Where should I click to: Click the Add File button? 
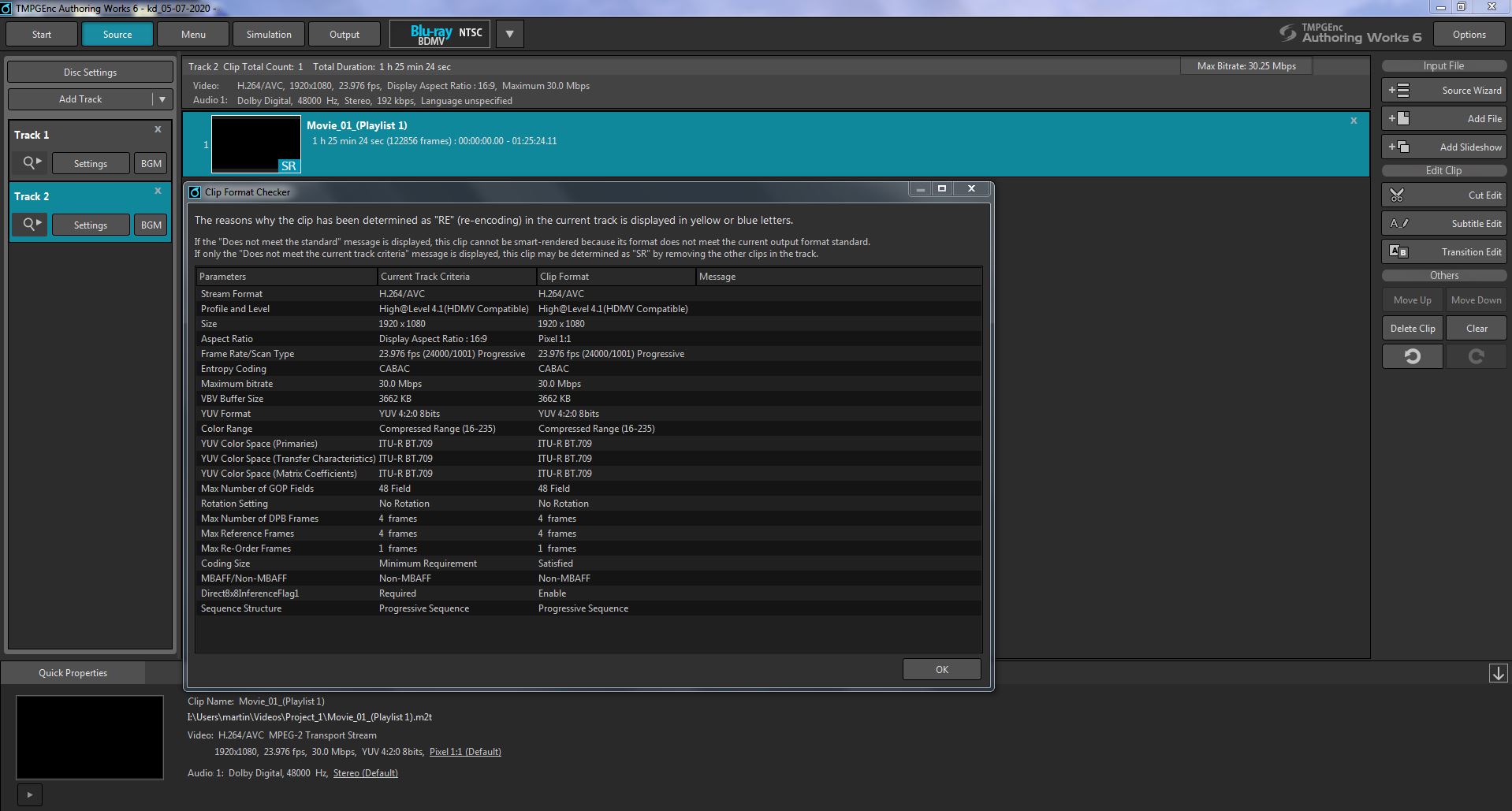[1443, 119]
